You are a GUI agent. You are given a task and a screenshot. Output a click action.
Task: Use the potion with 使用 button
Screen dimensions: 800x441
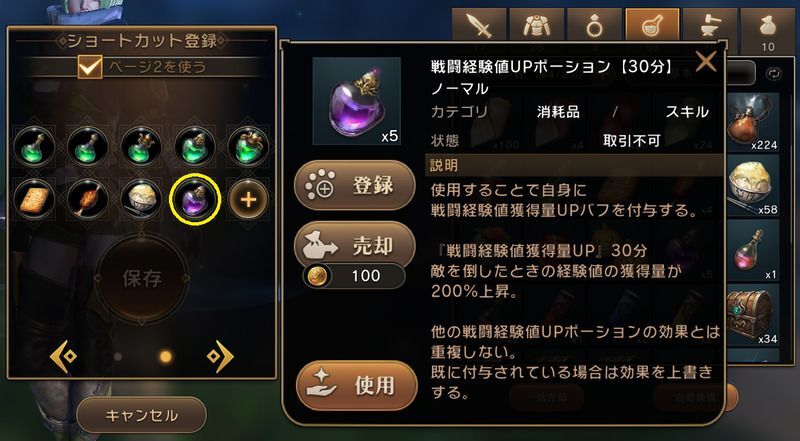tap(356, 386)
